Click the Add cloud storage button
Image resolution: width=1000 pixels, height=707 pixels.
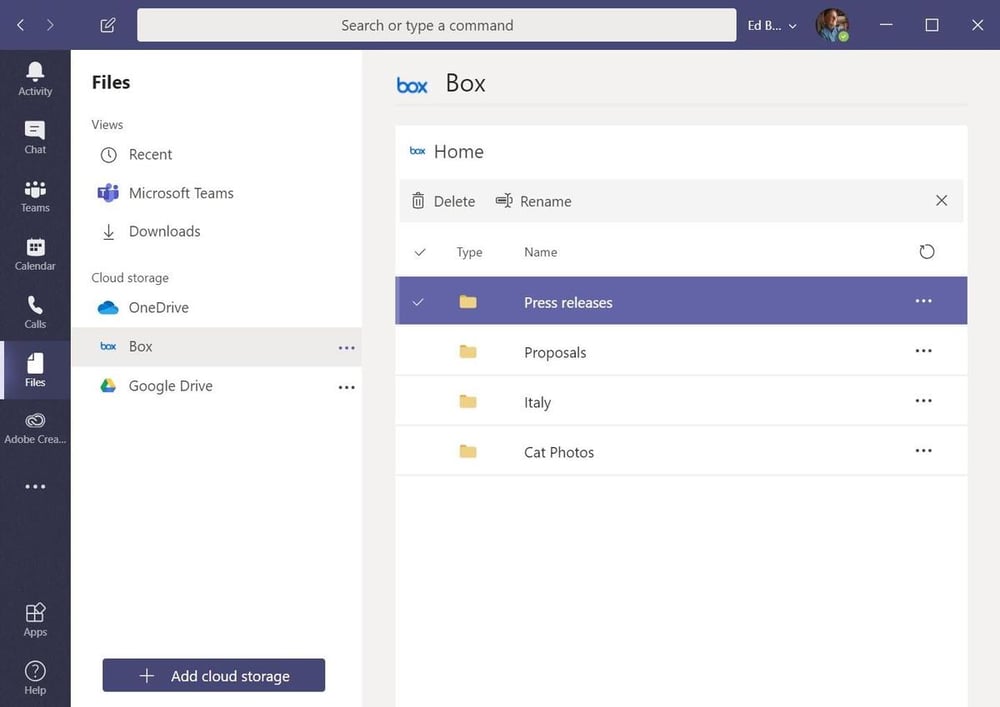(213, 675)
